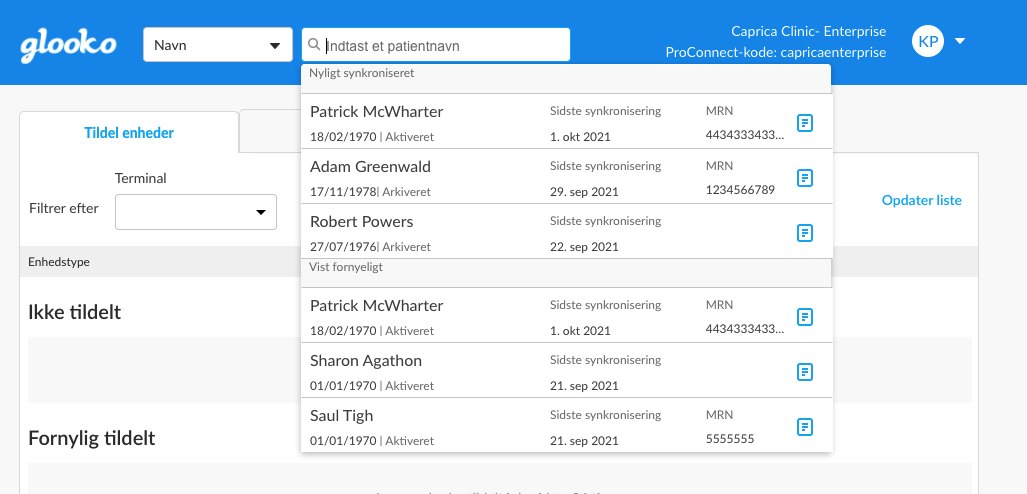
Task: Open summary icon for Adam Greenwald
Action: [805, 178]
